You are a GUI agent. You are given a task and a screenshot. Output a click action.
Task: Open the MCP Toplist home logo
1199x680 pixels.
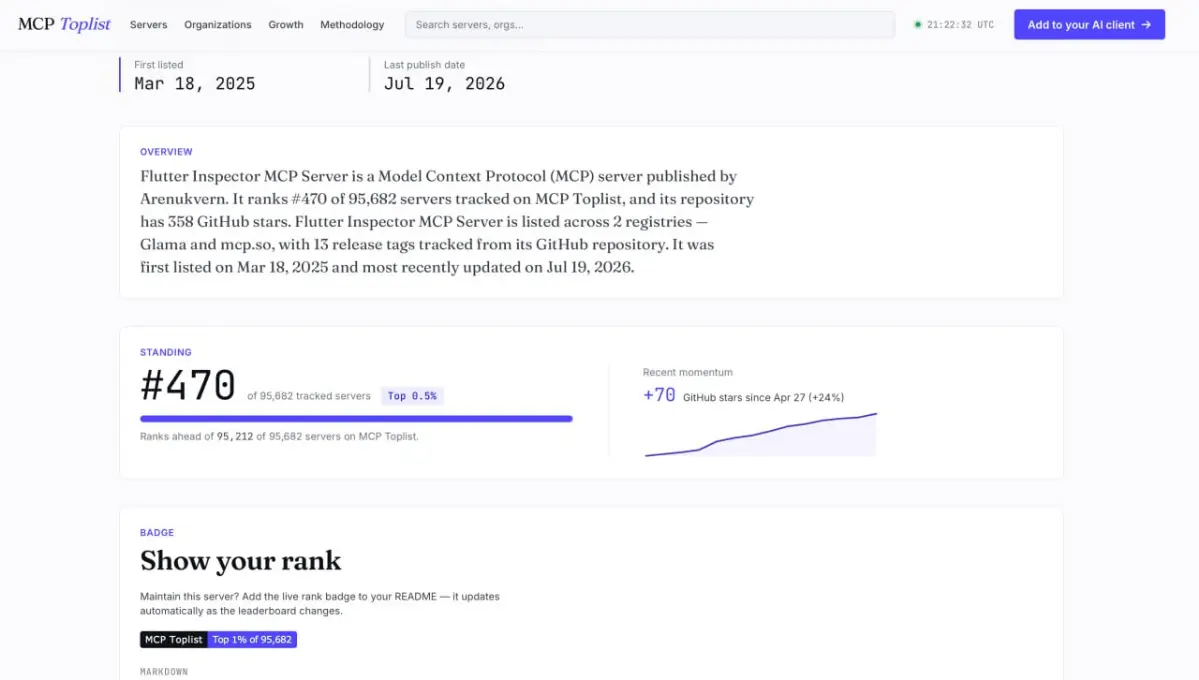pyautogui.click(x=64, y=24)
